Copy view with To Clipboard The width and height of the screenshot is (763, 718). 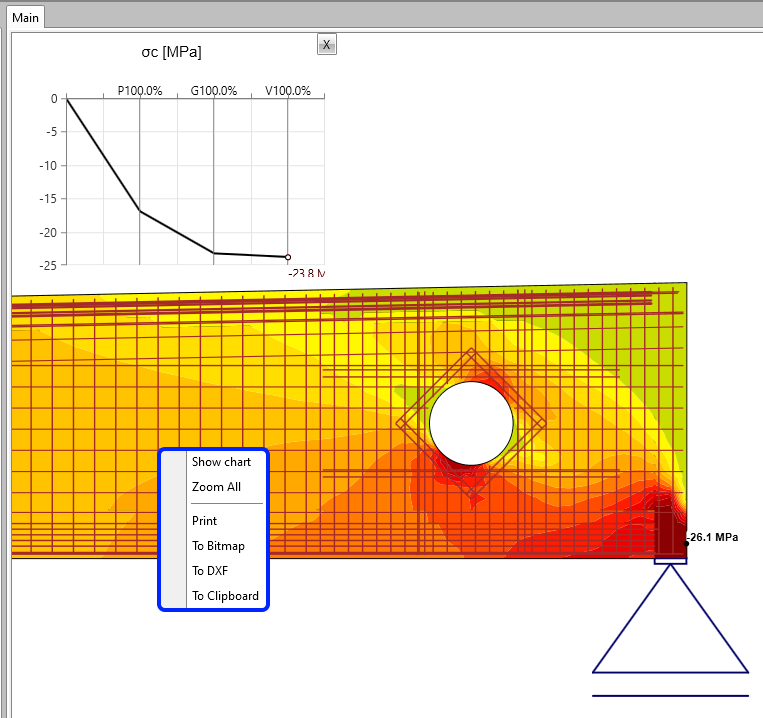point(225,596)
